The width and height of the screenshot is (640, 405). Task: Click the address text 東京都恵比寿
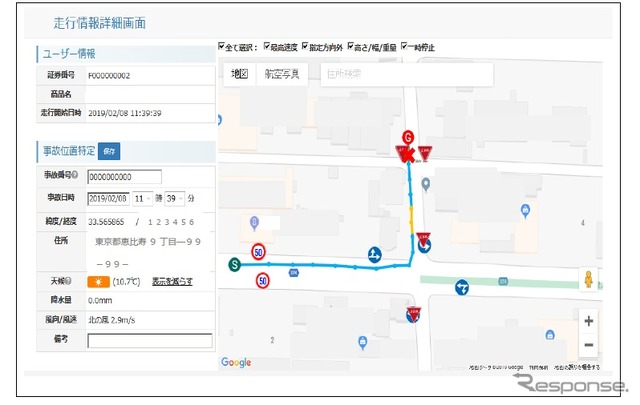click(x=121, y=242)
